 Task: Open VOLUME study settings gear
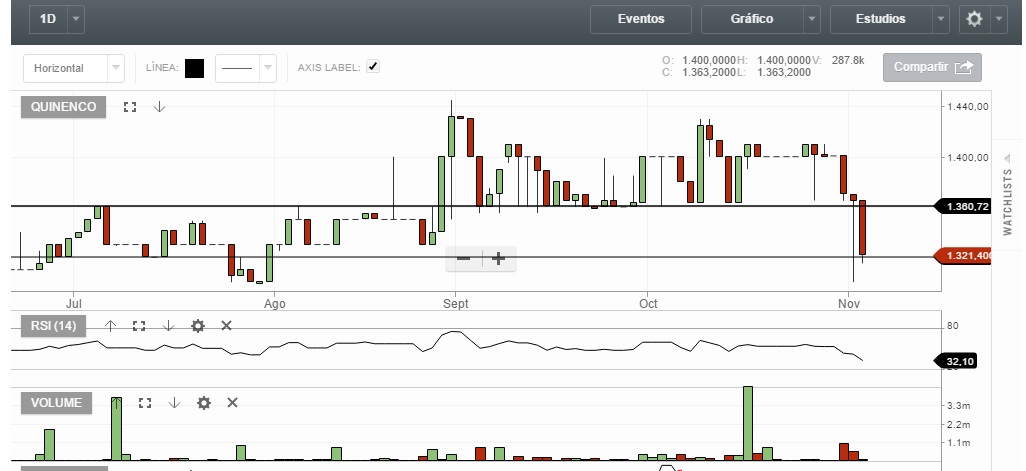click(203, 402)
